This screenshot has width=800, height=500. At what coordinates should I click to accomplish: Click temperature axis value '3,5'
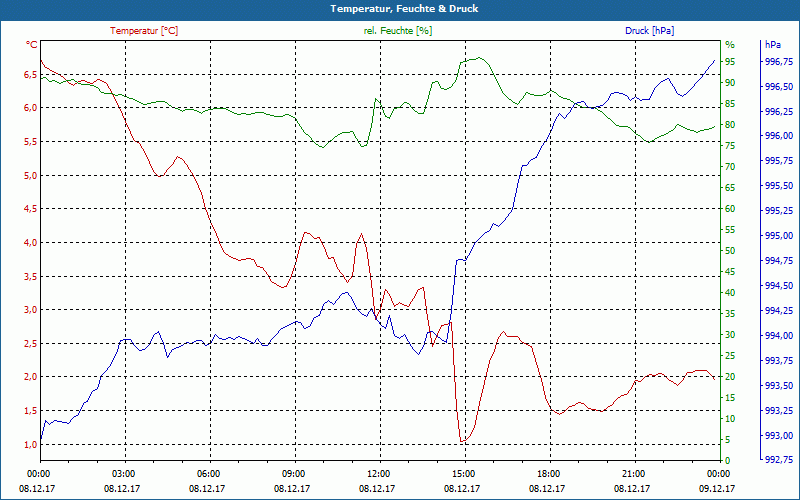point(31,277)
